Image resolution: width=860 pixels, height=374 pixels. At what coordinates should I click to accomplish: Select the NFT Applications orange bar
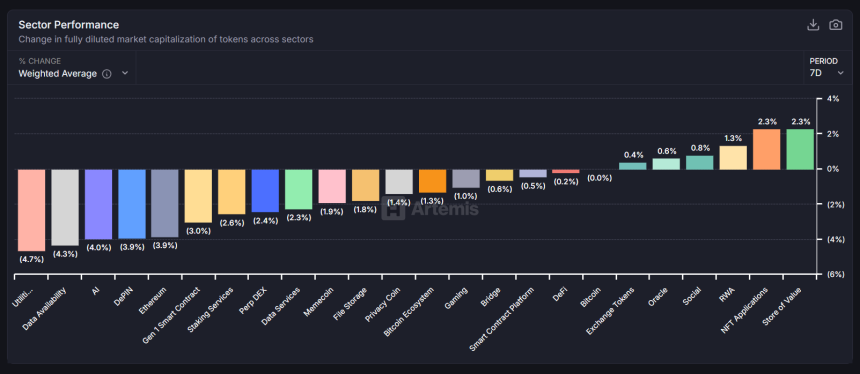[x=766, y=149]
